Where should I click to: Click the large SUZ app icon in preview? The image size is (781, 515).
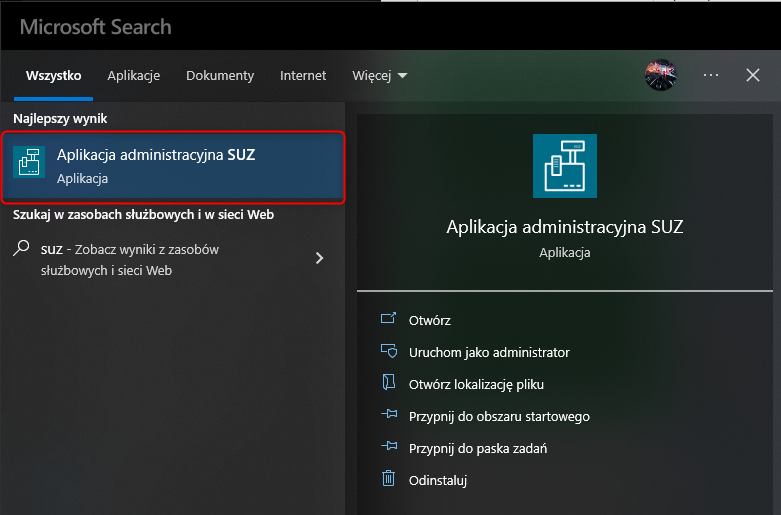point(565,166)
